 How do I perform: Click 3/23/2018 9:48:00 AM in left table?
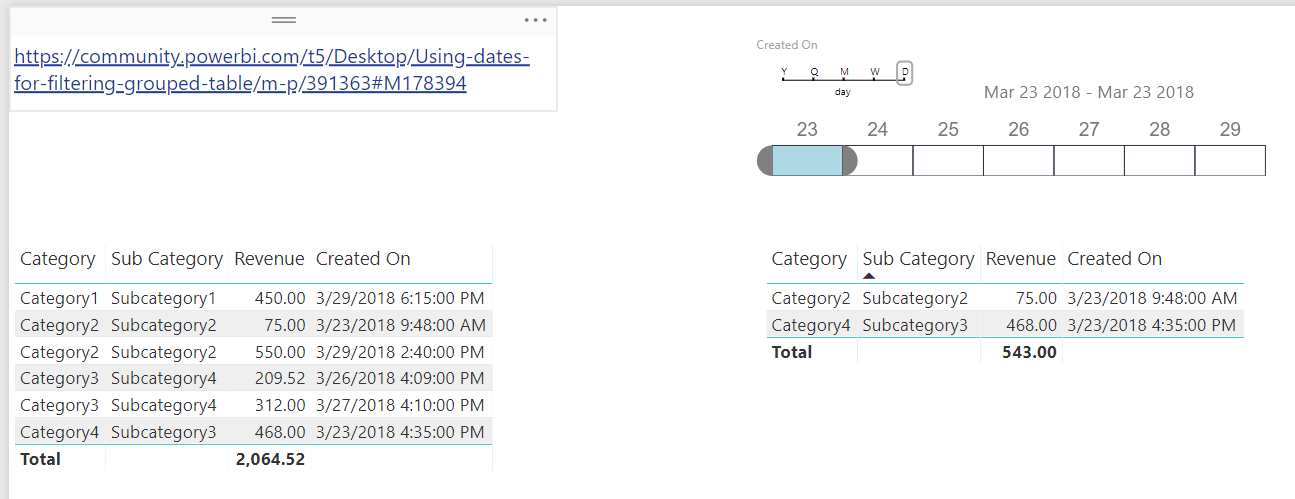[x=401, y=325]
